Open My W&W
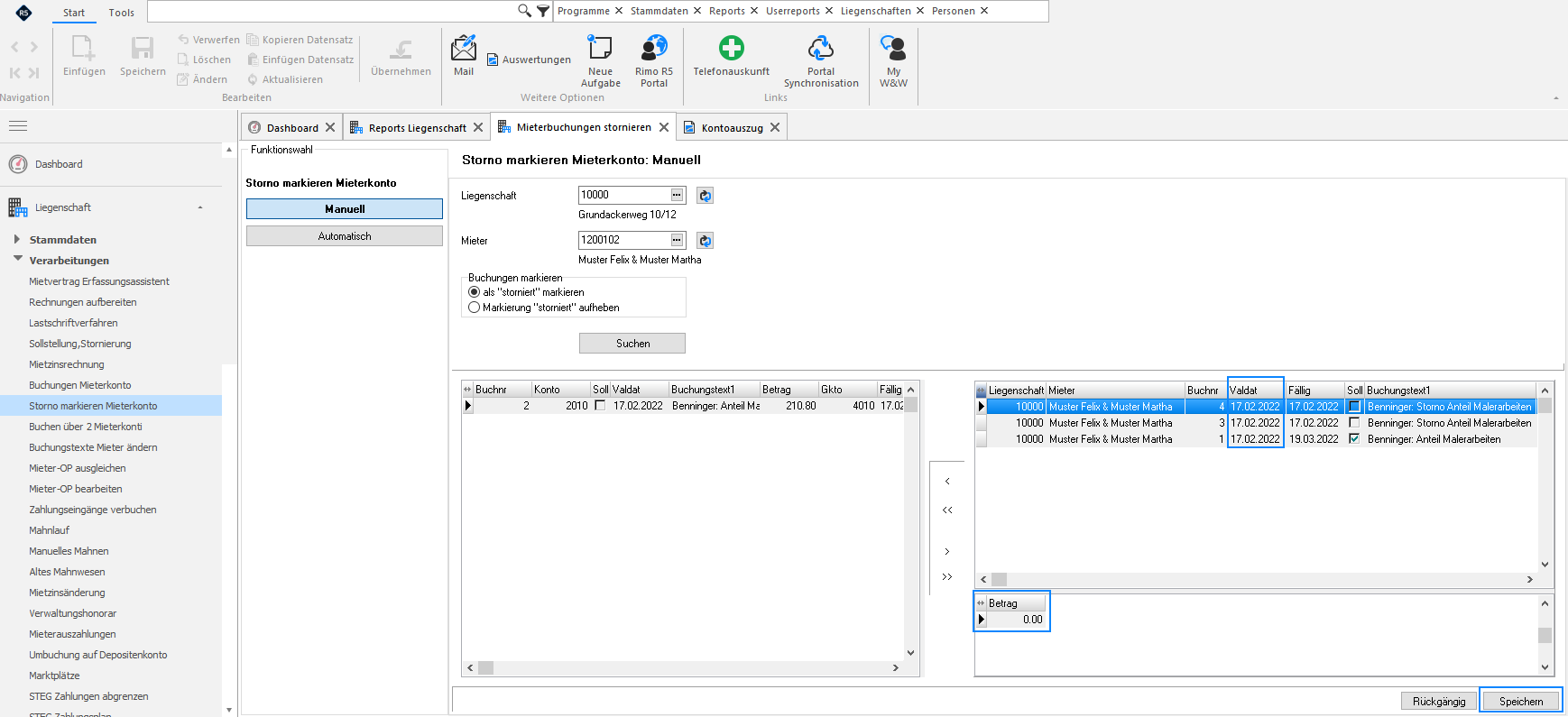The width and height of the screenshot is (1568, 717). (893, 60)
